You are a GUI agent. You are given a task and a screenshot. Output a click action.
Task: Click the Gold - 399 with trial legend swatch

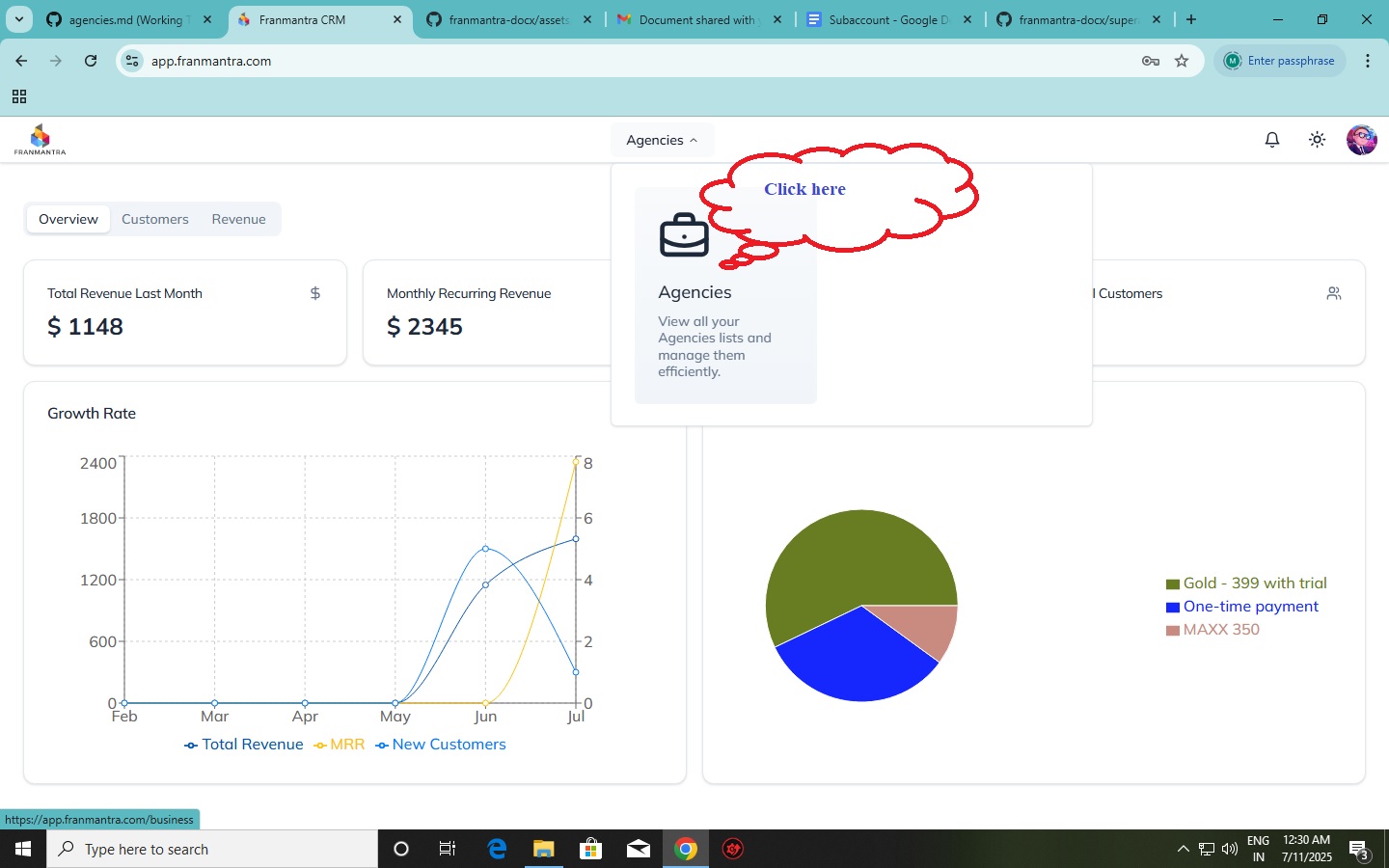(1173, 583)
